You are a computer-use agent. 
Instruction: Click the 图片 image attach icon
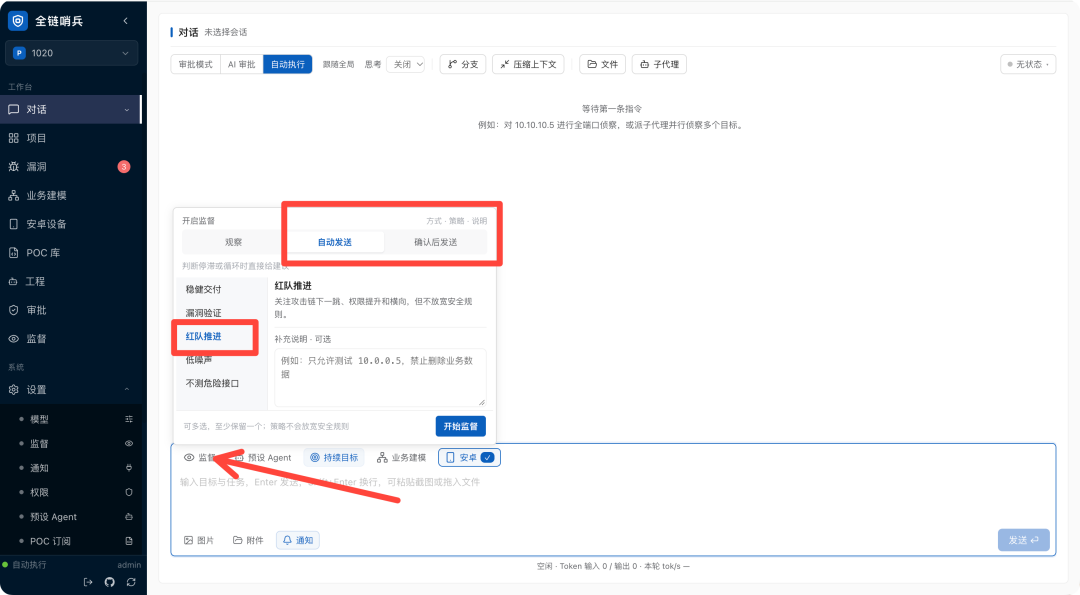point(189,541)
